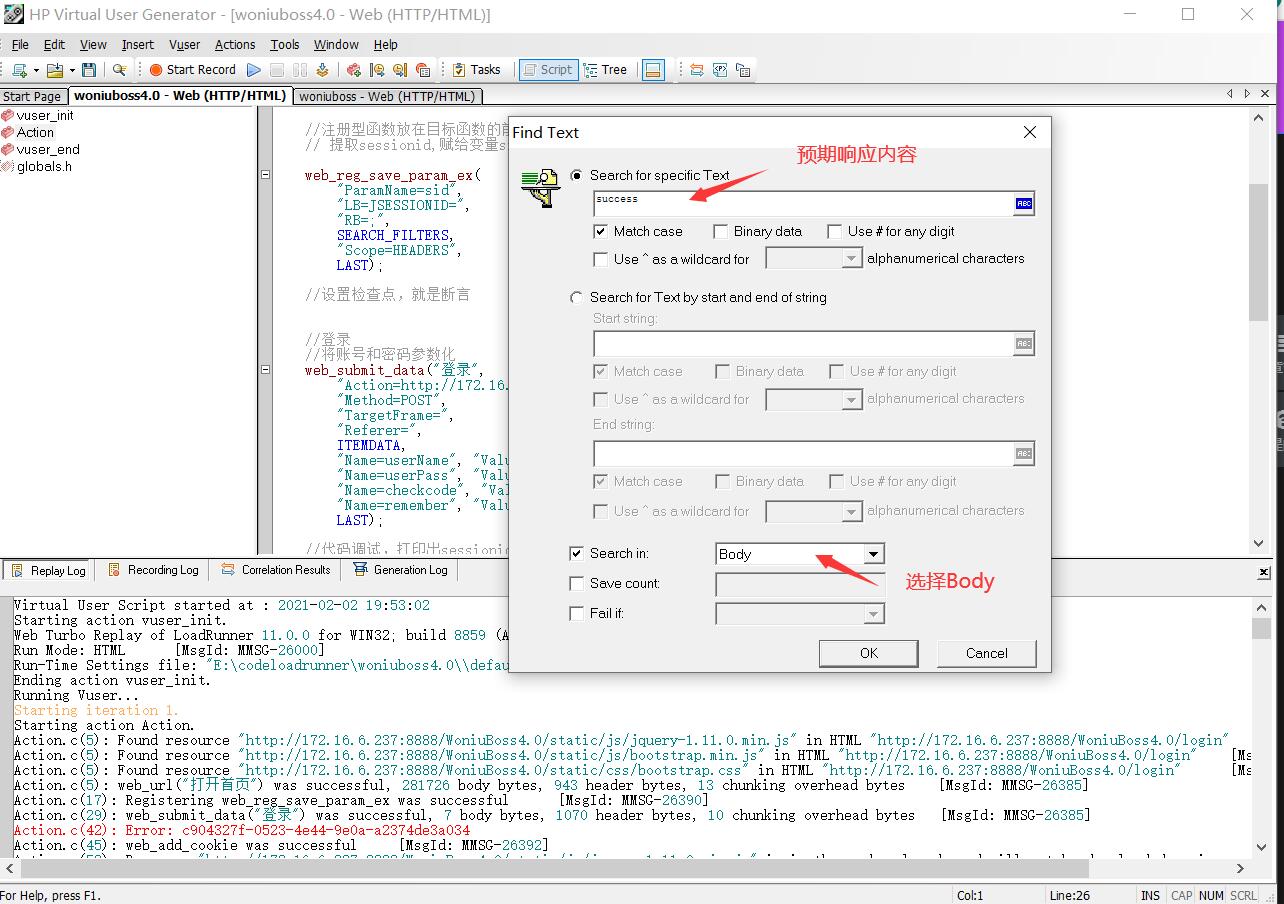The width and height of the screenshot is (1284, 904).
Task: Collapse the web_submit_data code block
Action: pos(265,369)
